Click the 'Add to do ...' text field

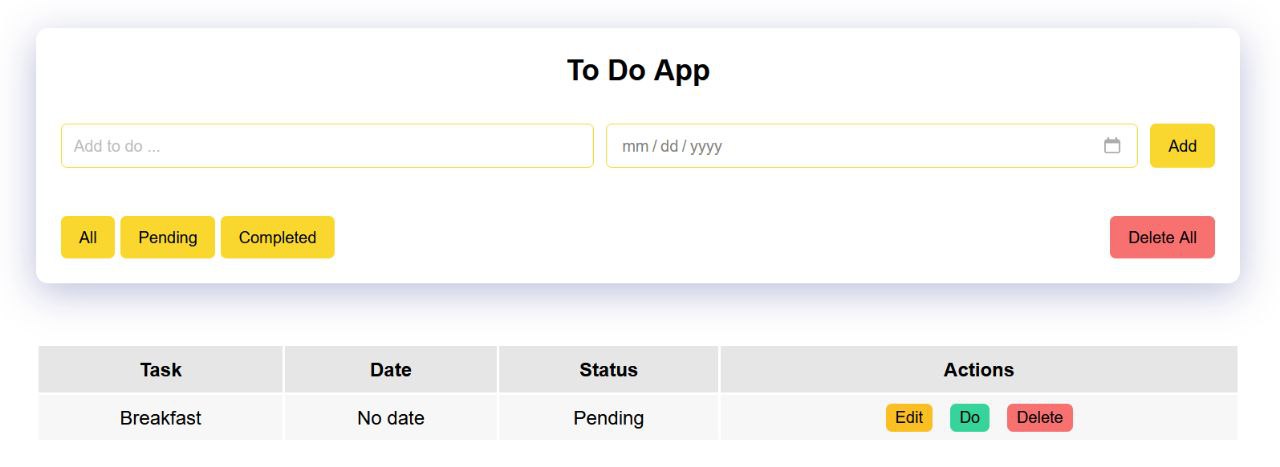[327, 146]
